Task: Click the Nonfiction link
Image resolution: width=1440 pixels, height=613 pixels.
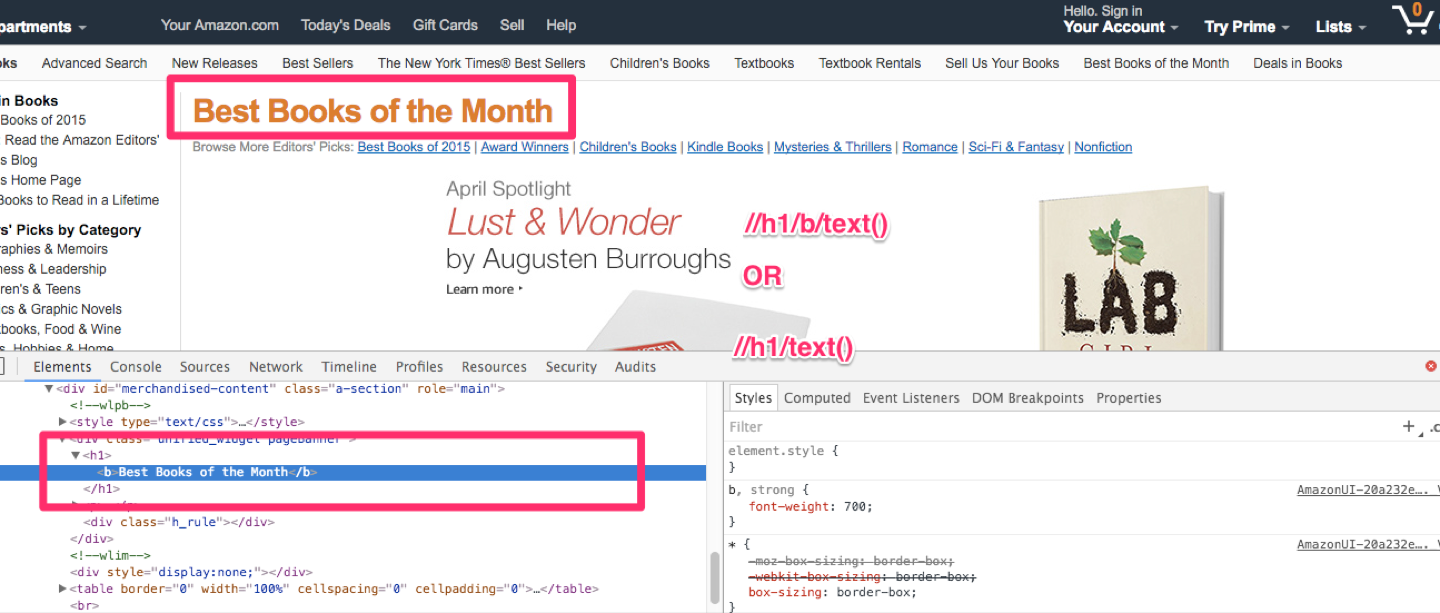Action: (x=1103, y=147)
